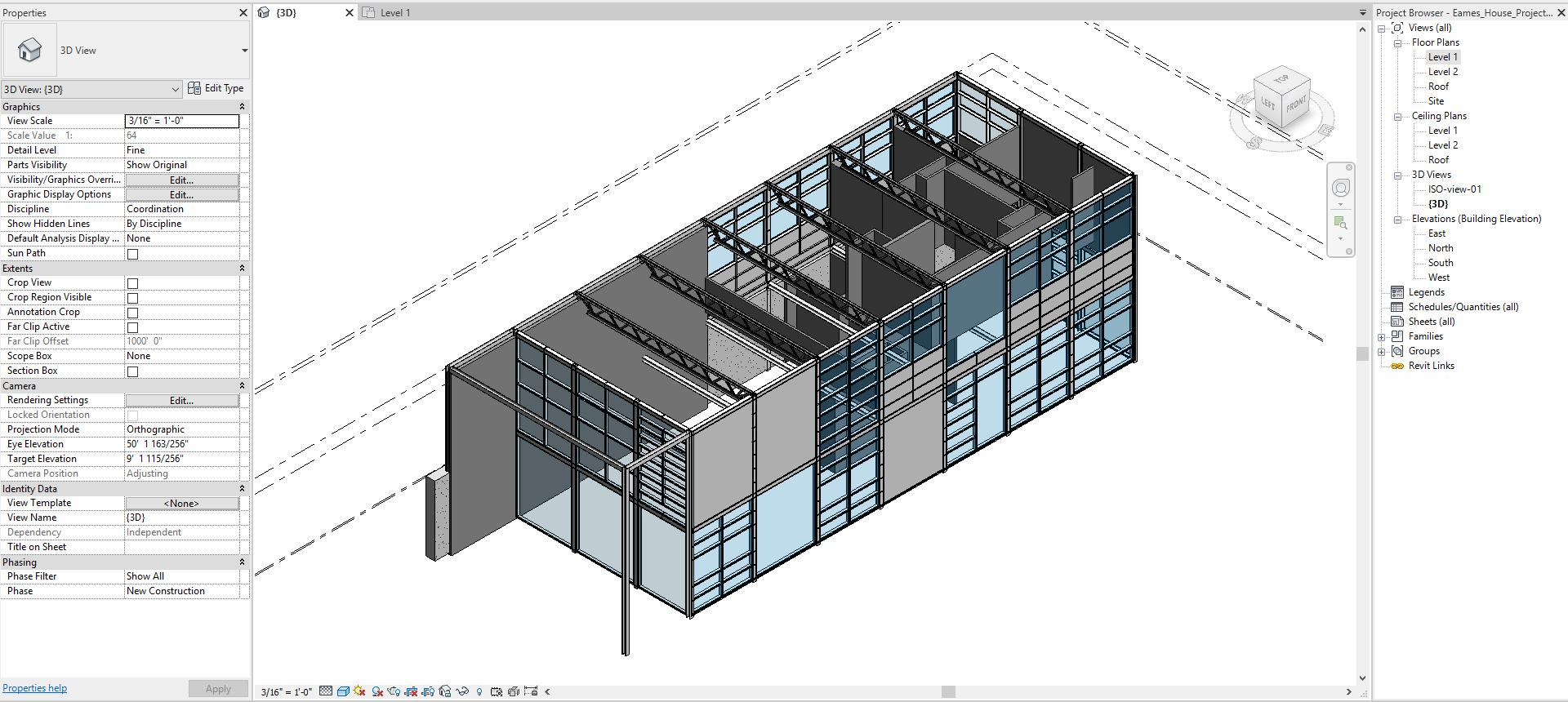Image resolution: width=1568 pixels, height=702 pixels.
Task: Click the S compass letter on ViewCube ring
Action: tap(1254, 143)
